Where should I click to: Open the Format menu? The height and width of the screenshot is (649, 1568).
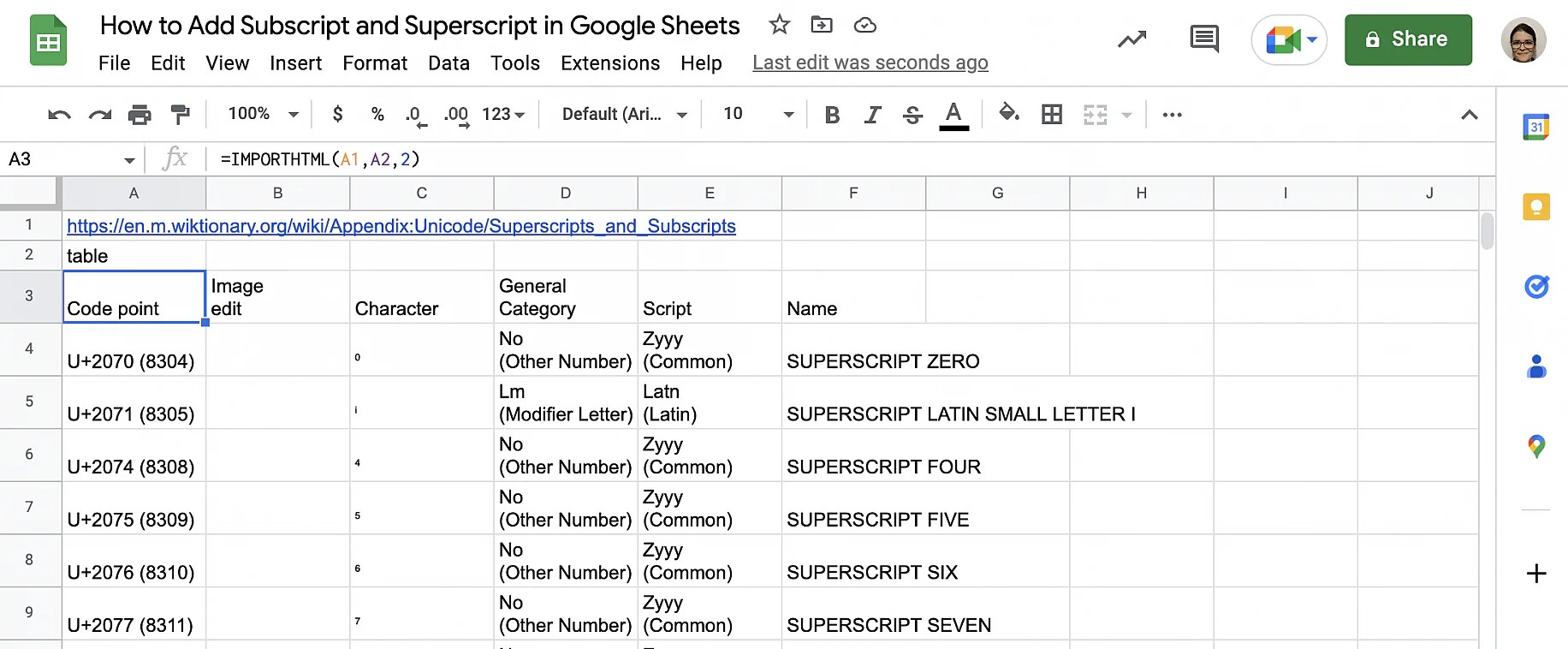pos(375,63)
